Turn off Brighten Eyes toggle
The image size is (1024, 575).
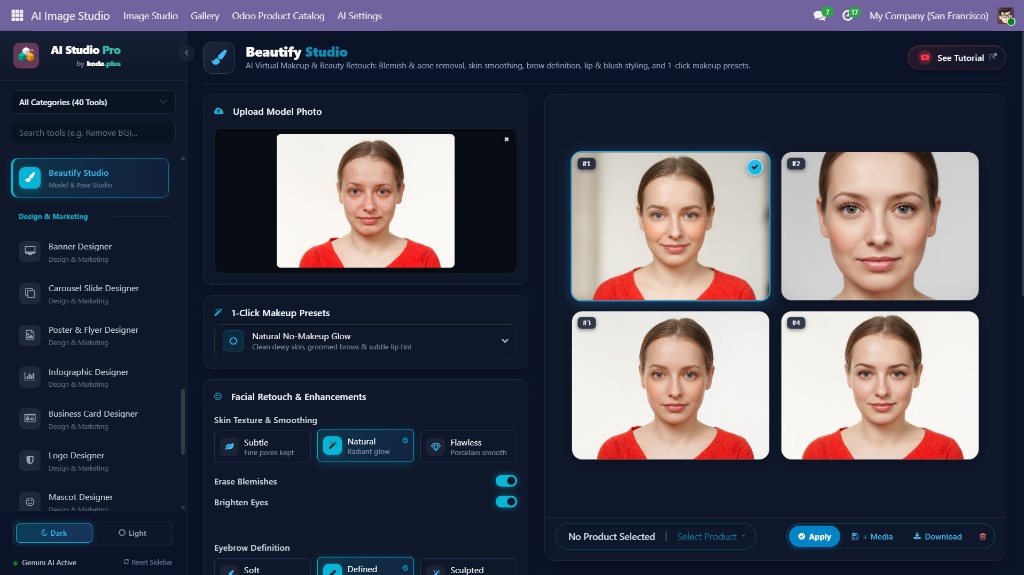(x=506, y=502)
